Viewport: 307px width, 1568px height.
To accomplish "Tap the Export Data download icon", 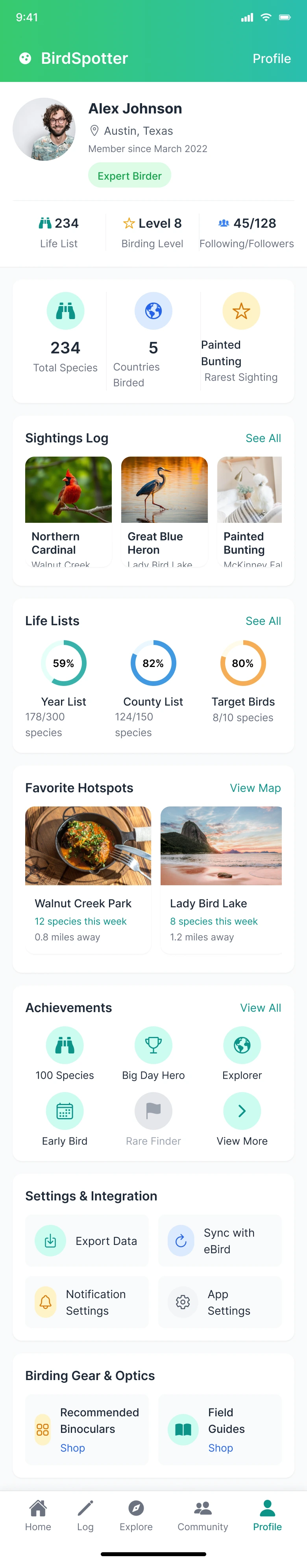I will [50, 1241].
